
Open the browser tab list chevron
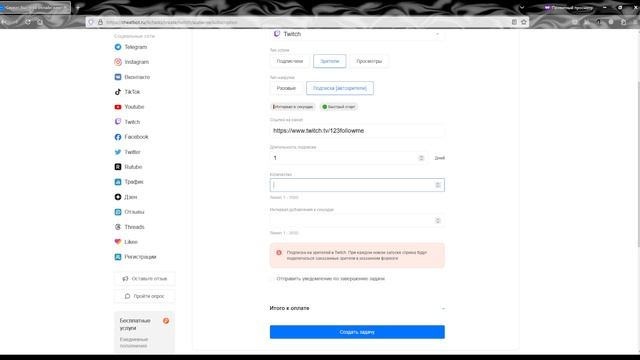point(522,7)
